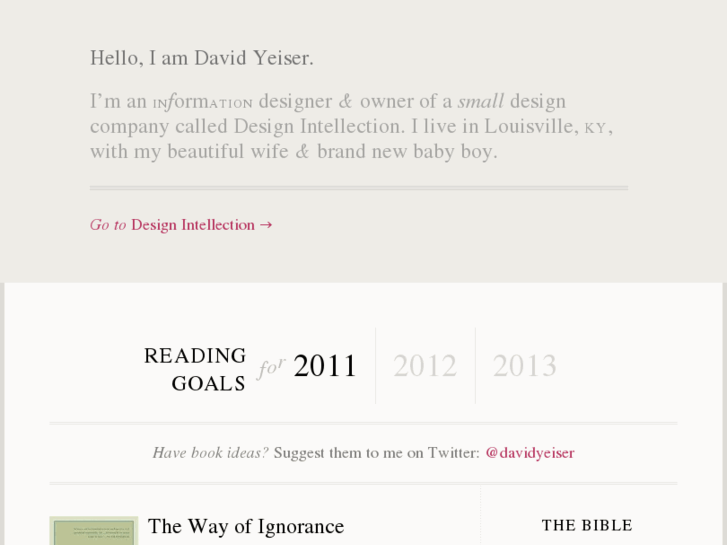Show the 2013 reading goals tab
The width and height of the screenshot is (727, 545).
coord(524,366)
